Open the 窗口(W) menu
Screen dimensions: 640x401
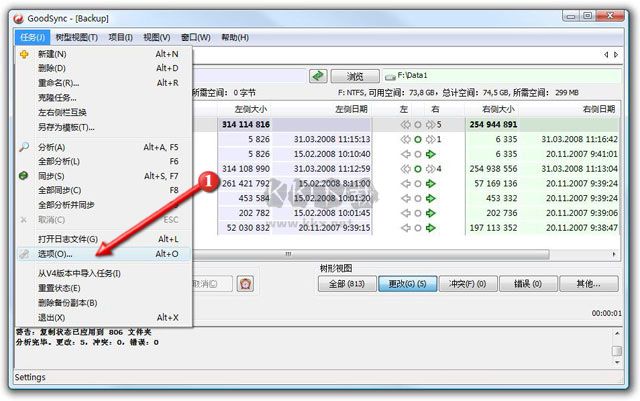coord(196,37)
